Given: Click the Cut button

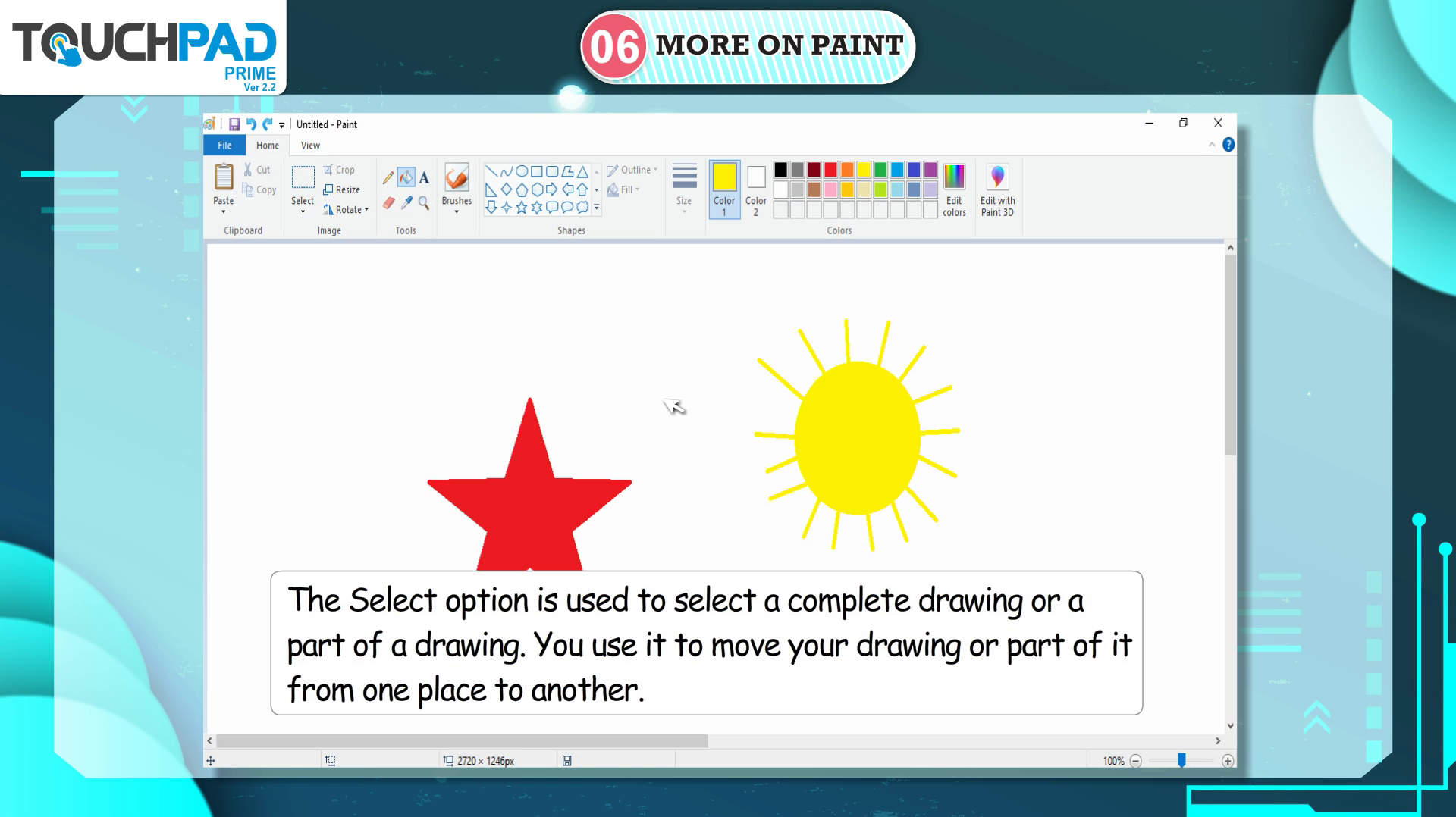Looking at the screenshot, I should [x=257, y=171].
